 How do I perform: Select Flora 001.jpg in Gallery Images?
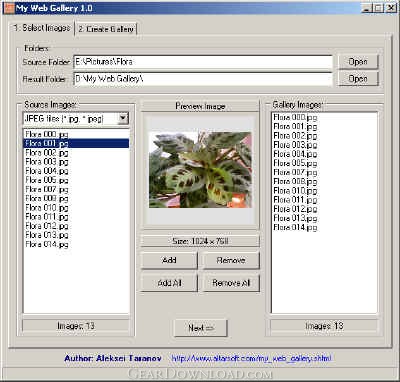tap(324, 126)
